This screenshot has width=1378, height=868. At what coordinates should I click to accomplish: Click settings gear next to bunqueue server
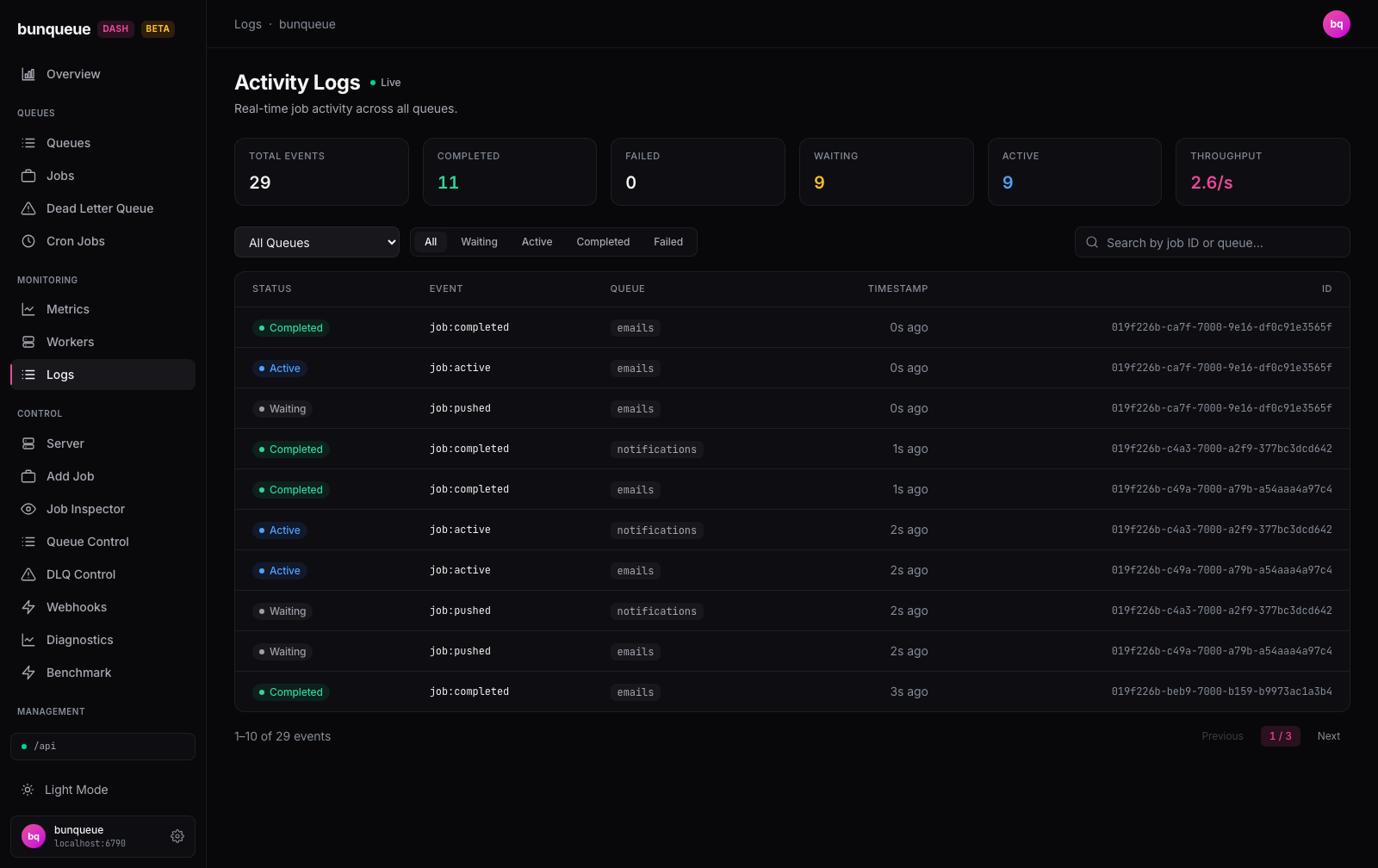coord(177,836)
